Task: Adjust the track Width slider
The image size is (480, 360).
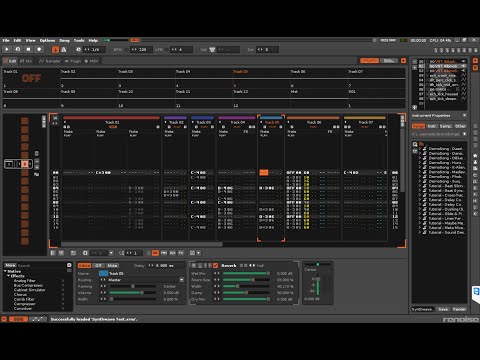Action: pos(133,299)
